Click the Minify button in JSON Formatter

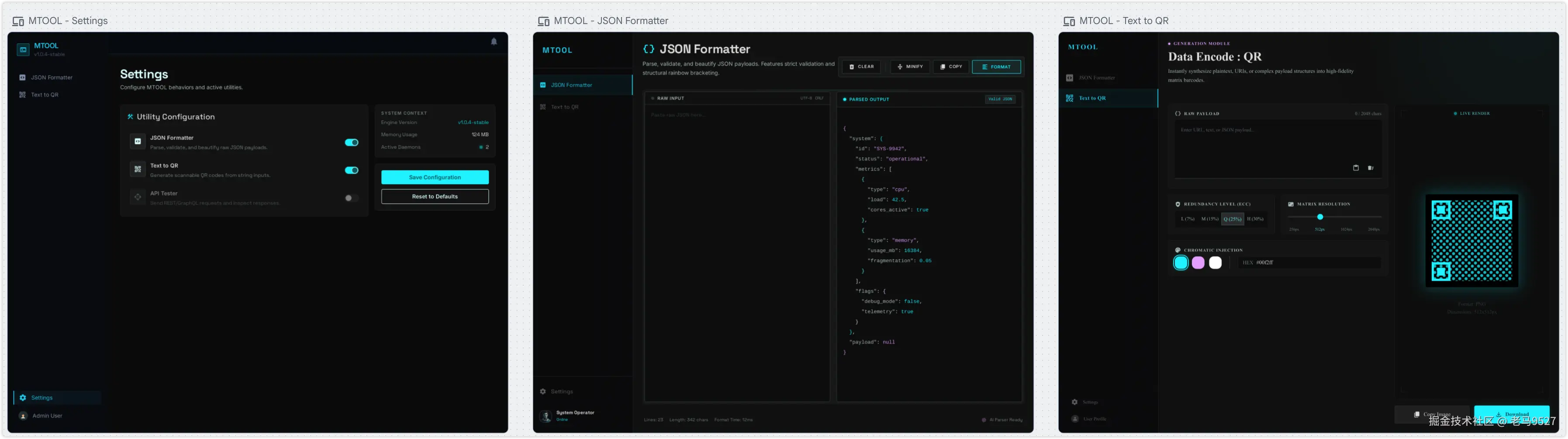pos(910,66)
